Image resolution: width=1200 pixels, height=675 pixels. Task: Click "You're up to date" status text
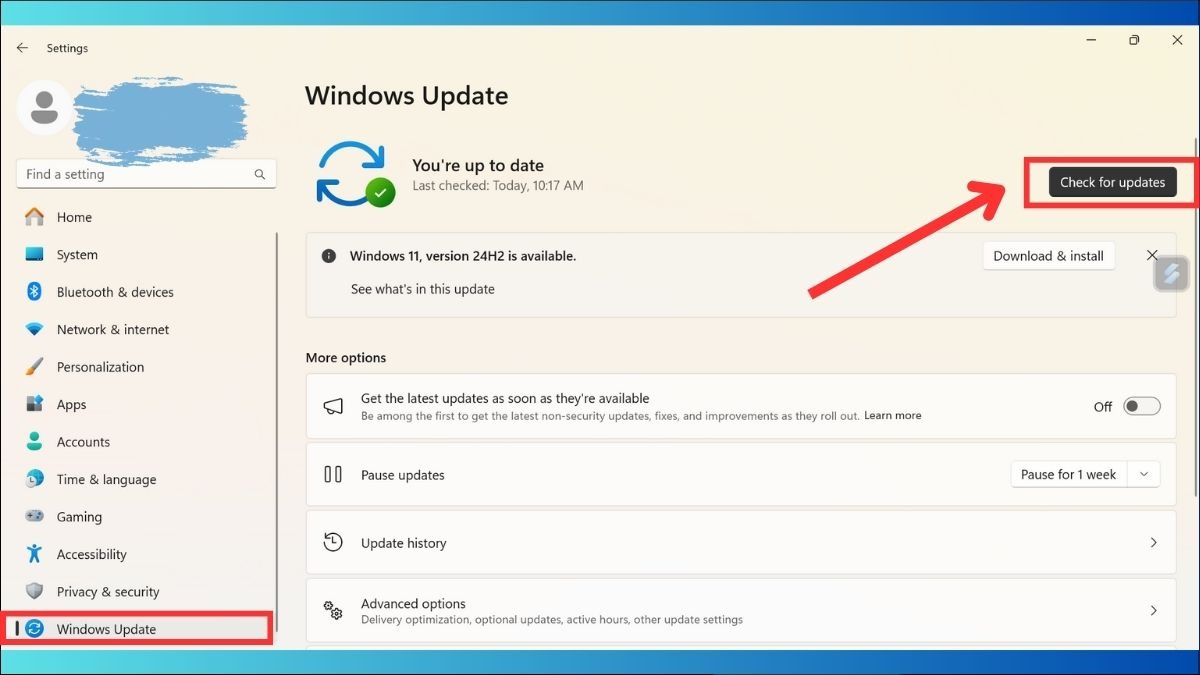(x=478, y=165)
